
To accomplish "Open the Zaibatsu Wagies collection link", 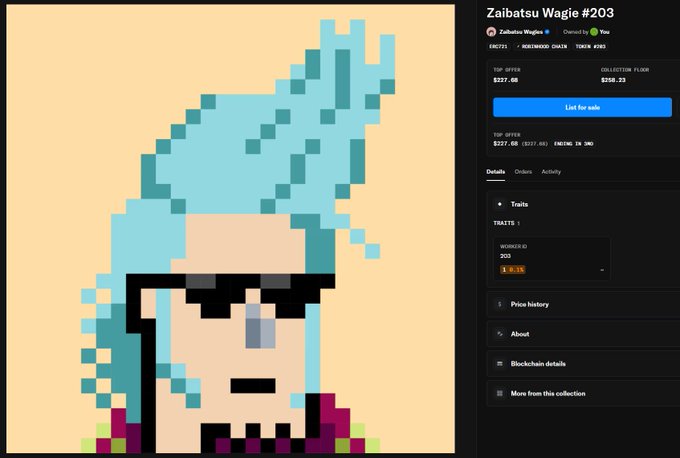I will [520, 32].
